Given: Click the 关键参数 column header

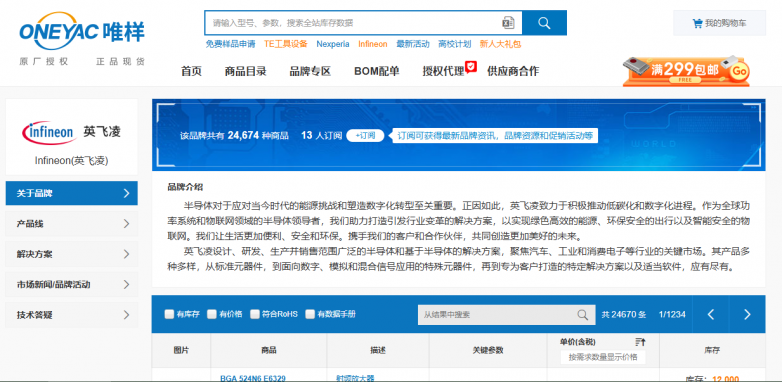Looking at the screenshot, I should [488, 350].
